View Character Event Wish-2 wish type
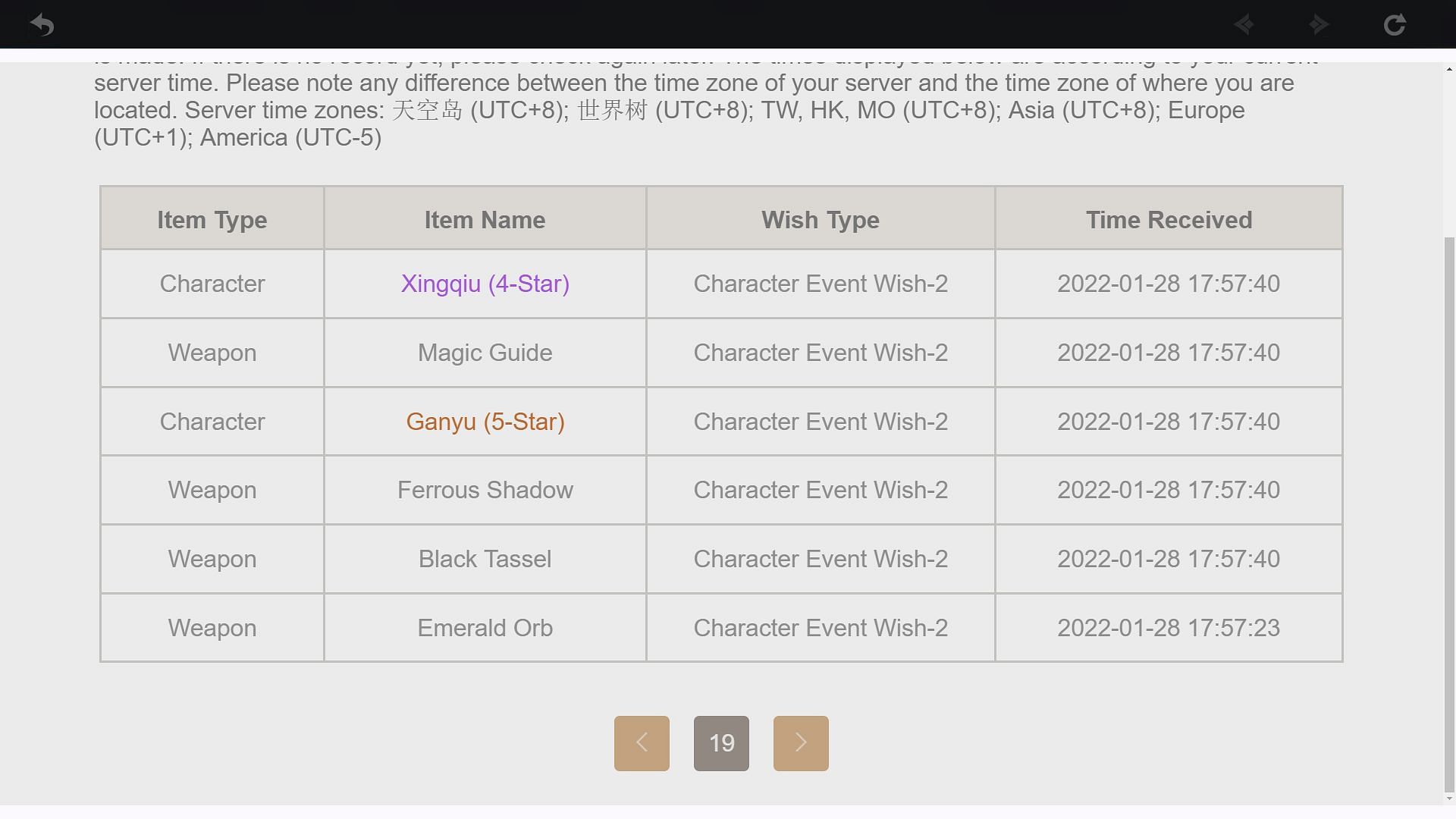1456x819 pixels. [x=820, y=283]
